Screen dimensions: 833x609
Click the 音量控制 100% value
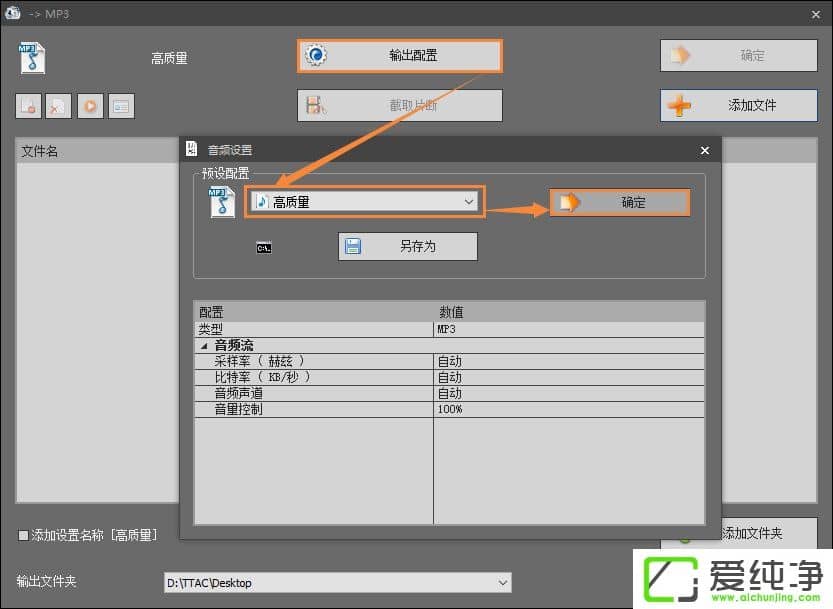click(x=568, y=409)
